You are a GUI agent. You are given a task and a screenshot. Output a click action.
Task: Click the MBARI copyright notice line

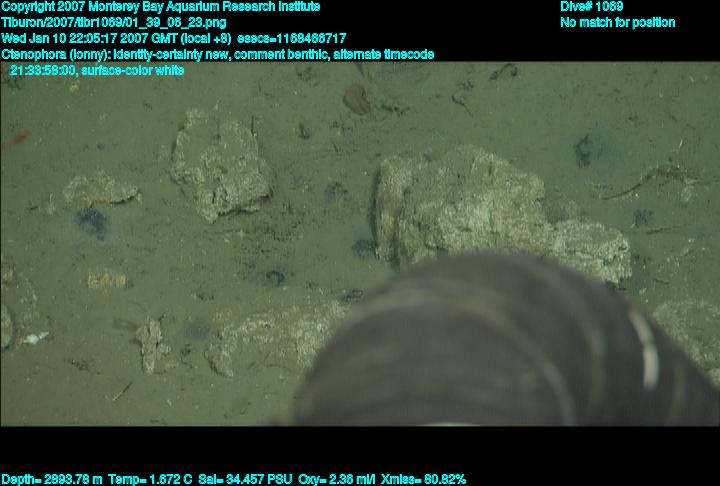point(160,7)
